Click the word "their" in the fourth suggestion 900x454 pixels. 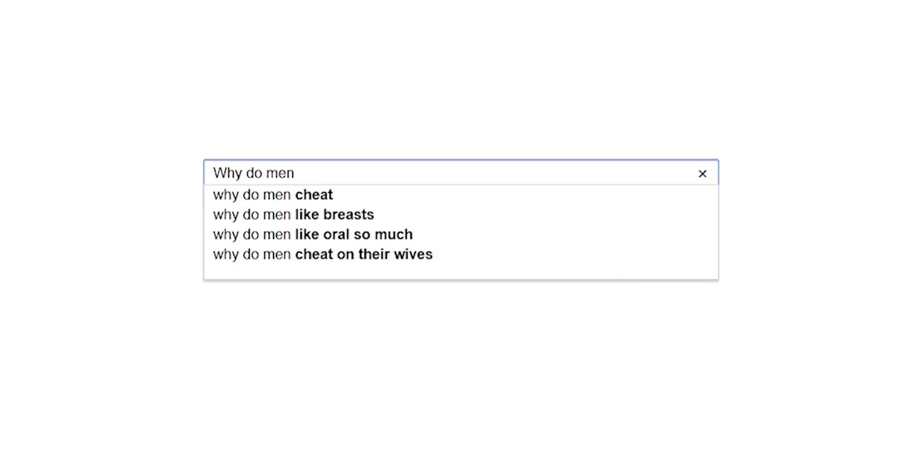tap(373, 254)
